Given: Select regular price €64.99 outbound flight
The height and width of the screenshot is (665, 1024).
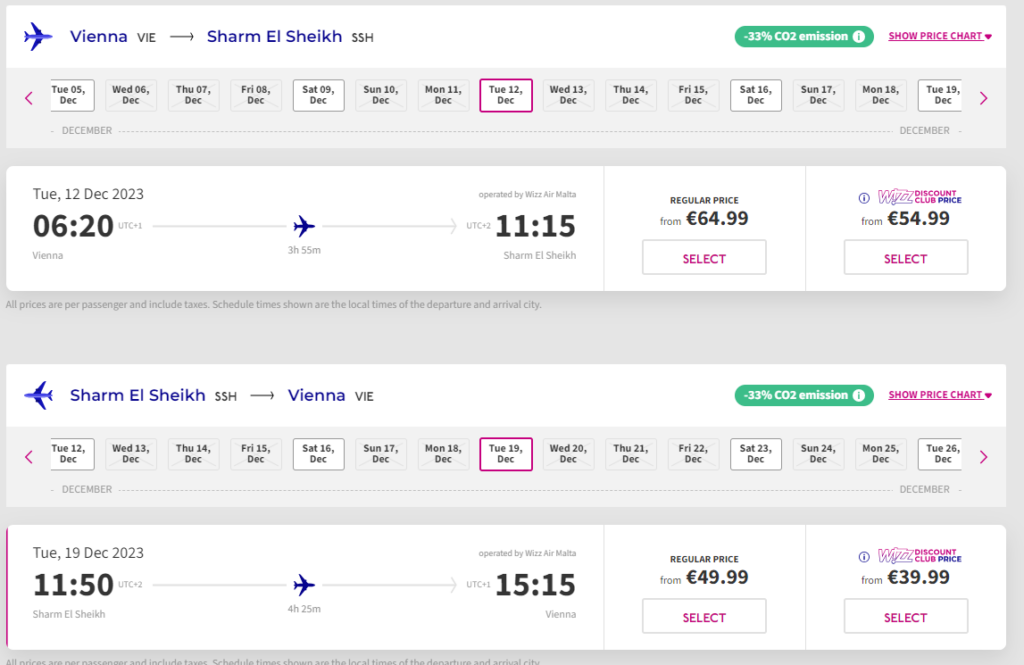Looking at the screenshot, I should (704, 258).
